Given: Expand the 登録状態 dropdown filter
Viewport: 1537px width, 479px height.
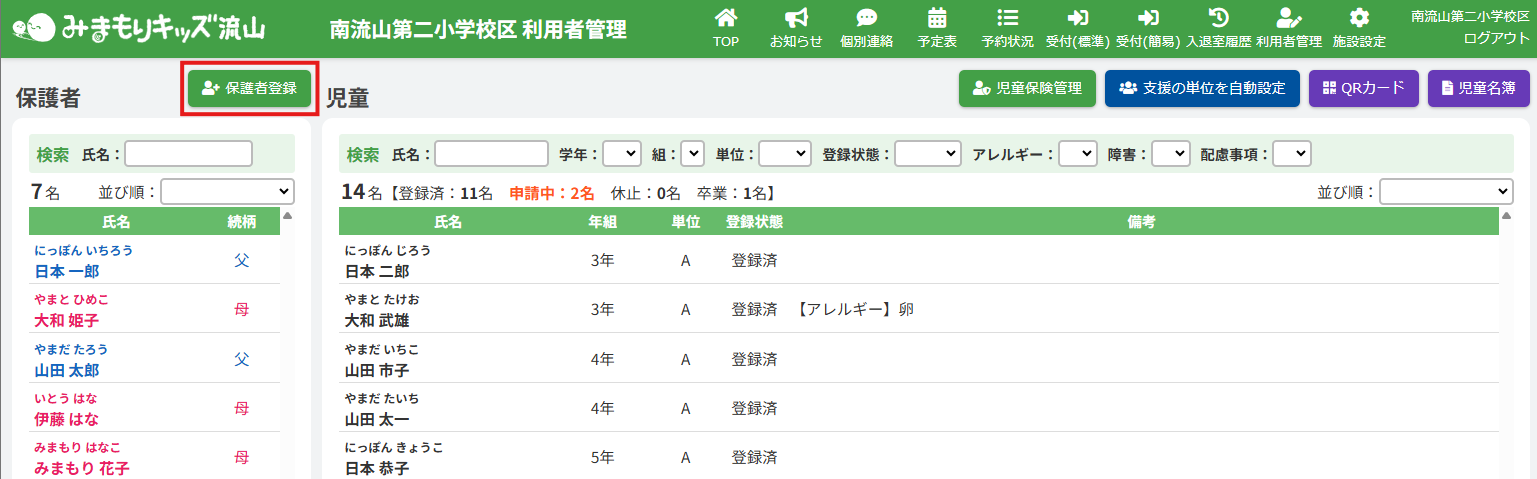Looking at the screenshot, I should [928, 154].
